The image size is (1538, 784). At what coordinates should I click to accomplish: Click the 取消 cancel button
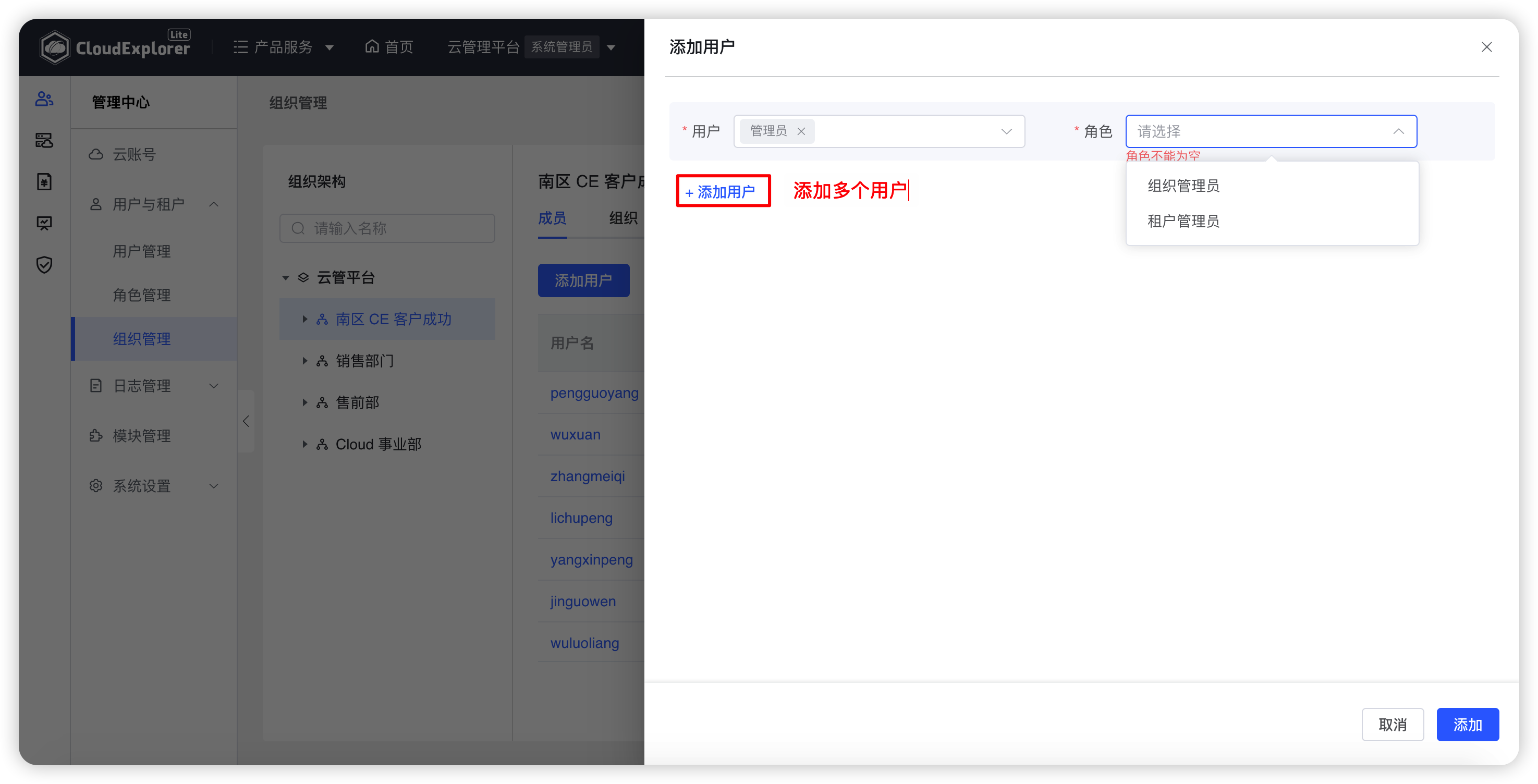1393,724
